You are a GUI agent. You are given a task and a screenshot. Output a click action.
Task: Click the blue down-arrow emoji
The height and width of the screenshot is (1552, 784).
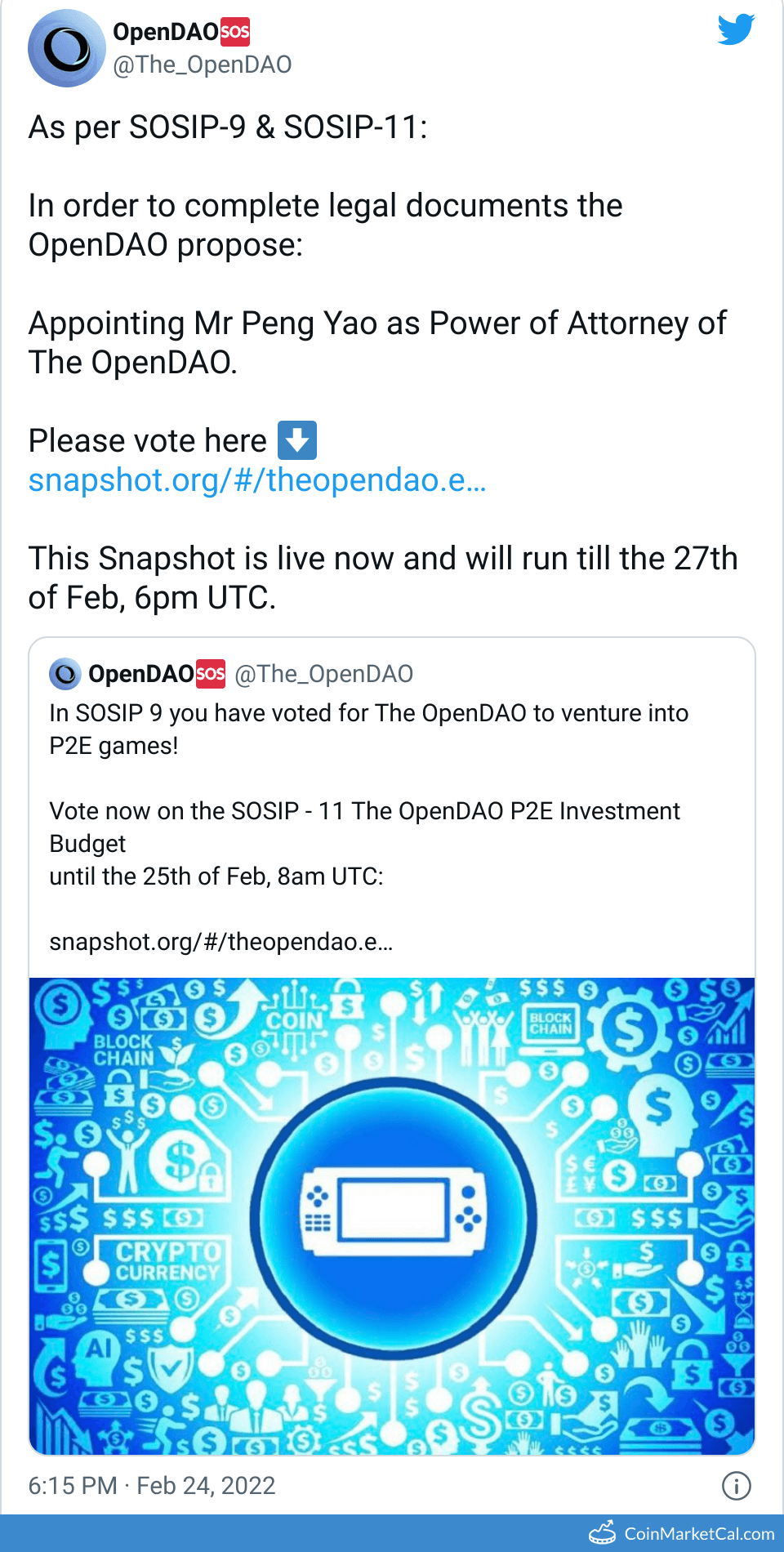(297, 440)
